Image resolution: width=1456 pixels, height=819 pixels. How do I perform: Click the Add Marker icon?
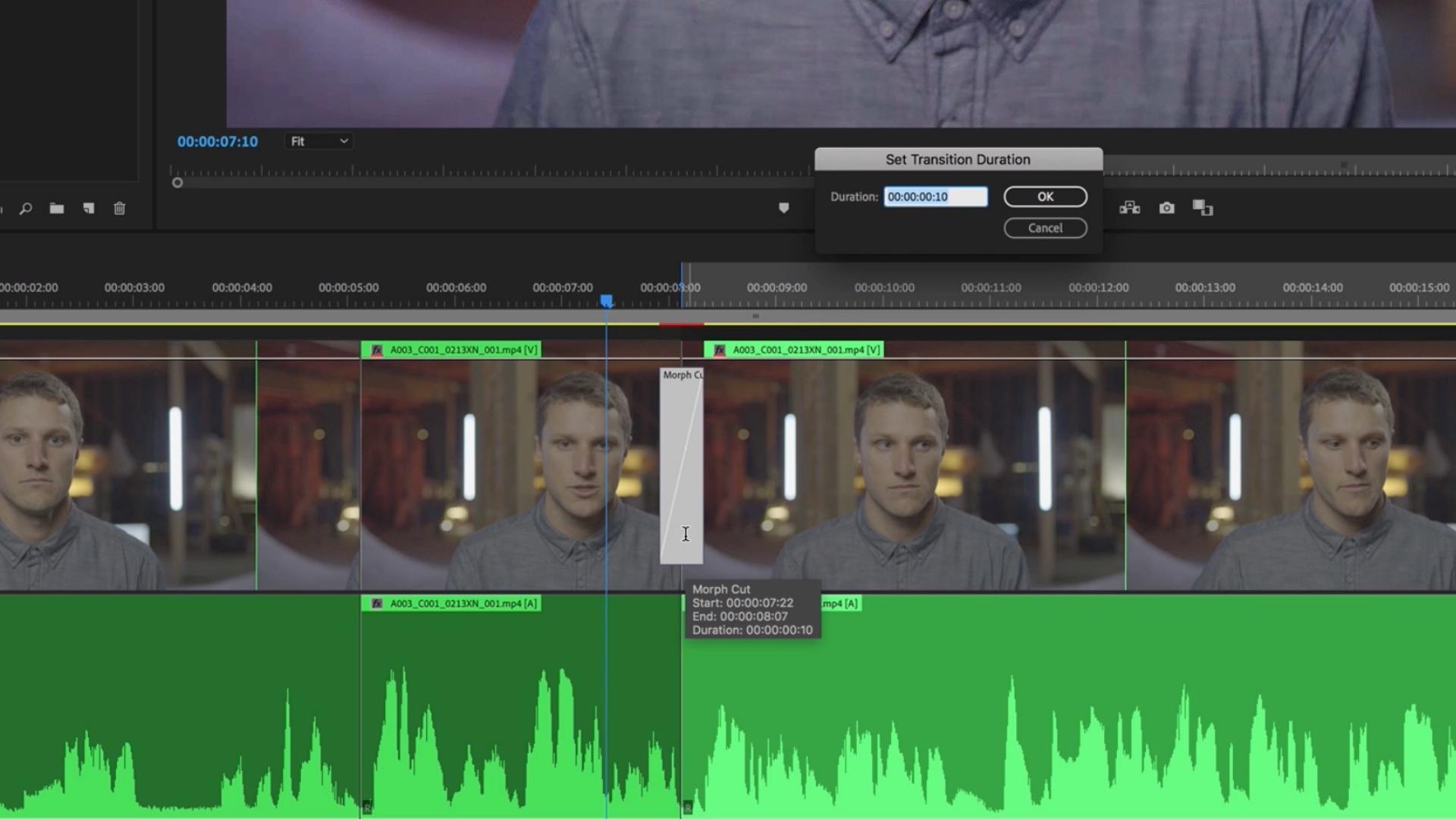(x=784, y=208)
